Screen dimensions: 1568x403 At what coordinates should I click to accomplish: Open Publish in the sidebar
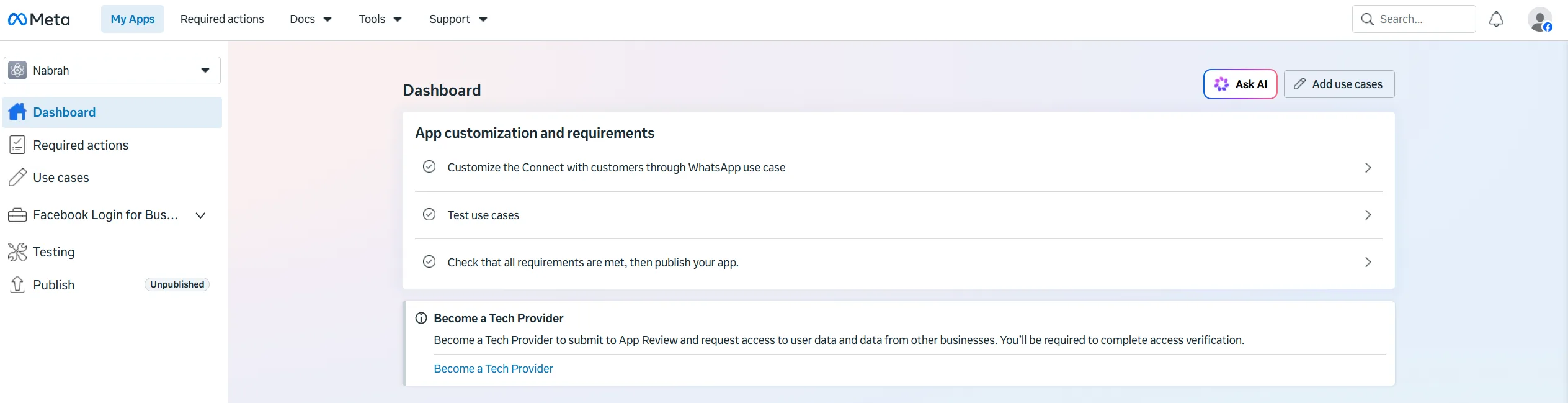(112, 284)
